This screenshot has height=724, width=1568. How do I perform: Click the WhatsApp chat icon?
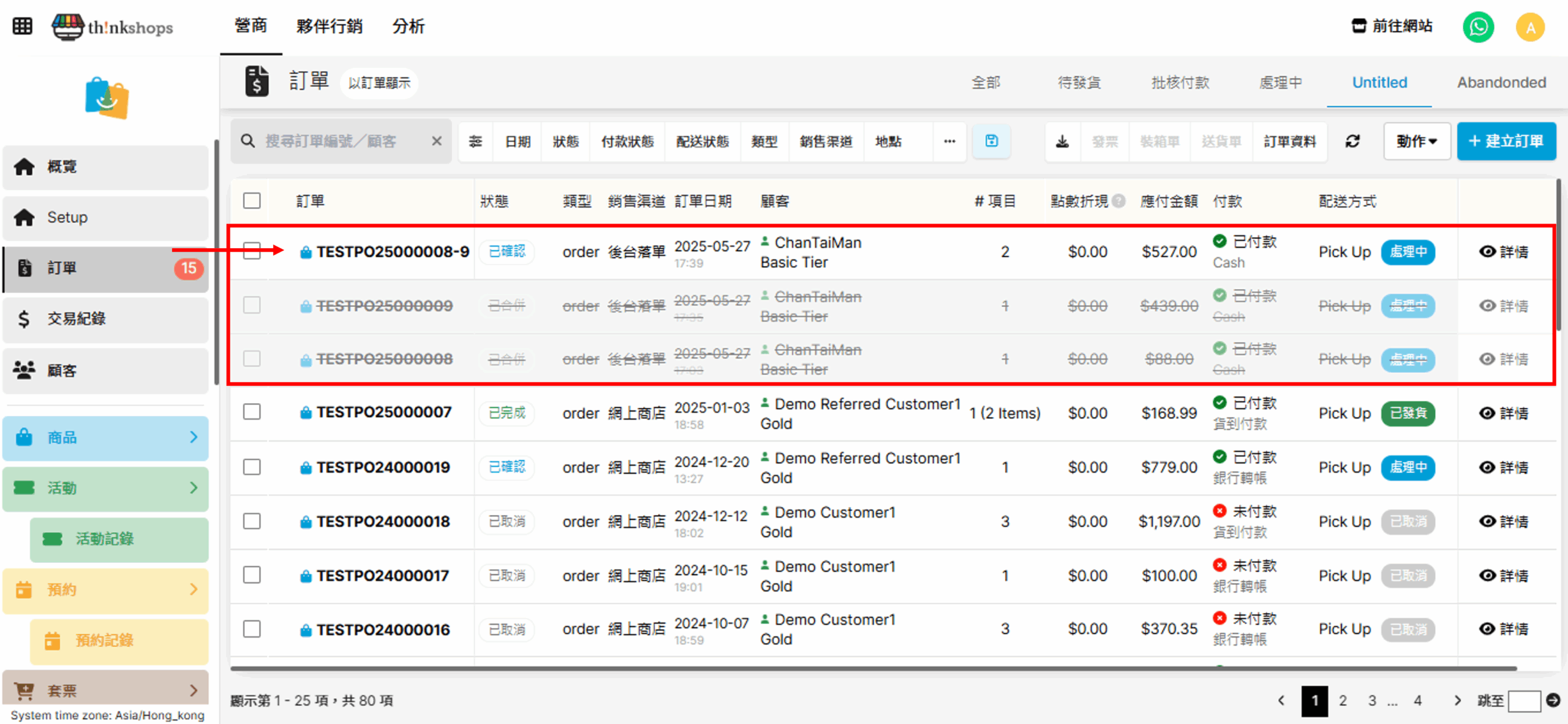tap(1478, 28)
